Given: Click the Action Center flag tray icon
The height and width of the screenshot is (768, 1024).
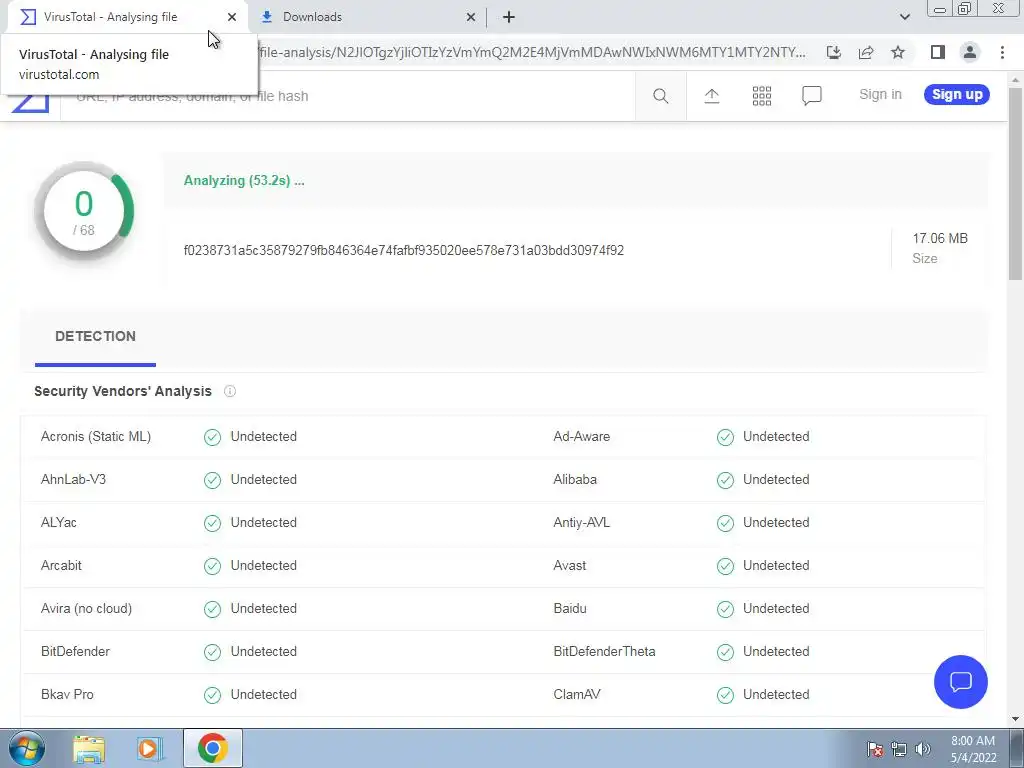Looking at the screenshot, I should pos(874,750).
